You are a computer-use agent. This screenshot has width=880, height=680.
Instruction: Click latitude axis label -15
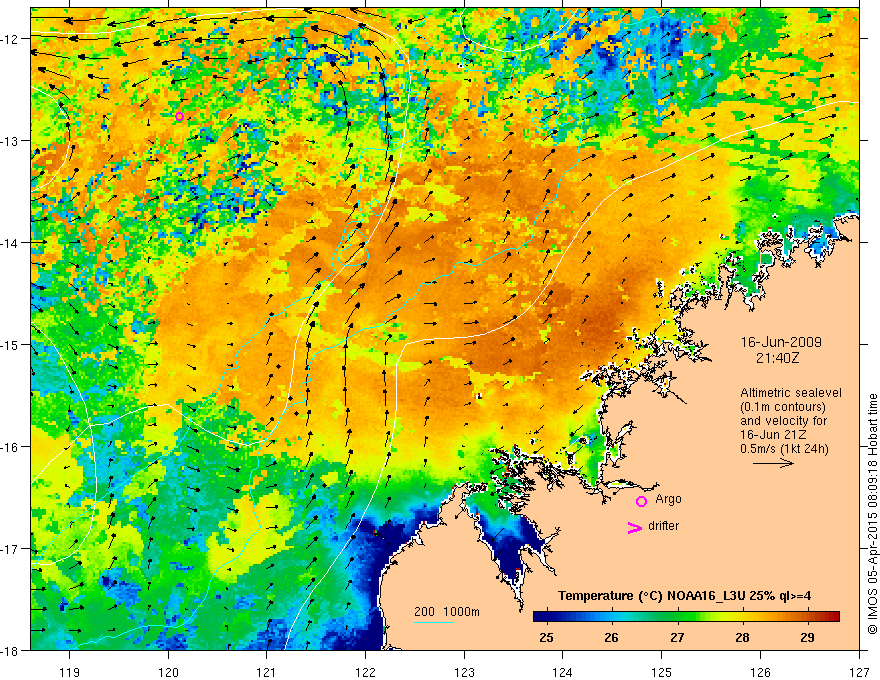tap(12, 344)
